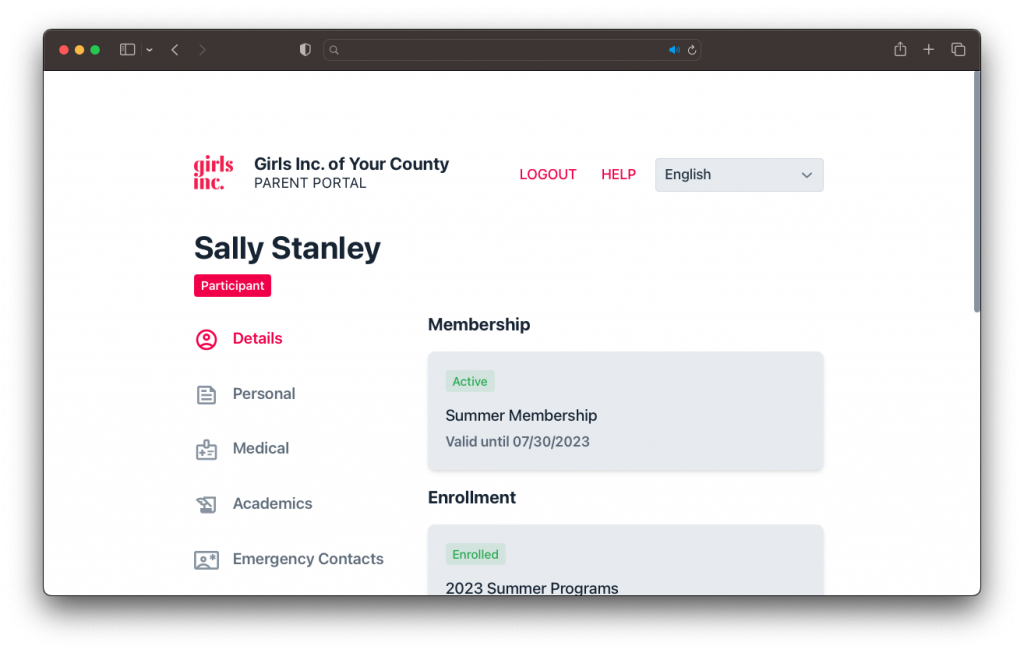Open the HELP link
Viewport: 1024px width, 653px height.
[618, 174]
